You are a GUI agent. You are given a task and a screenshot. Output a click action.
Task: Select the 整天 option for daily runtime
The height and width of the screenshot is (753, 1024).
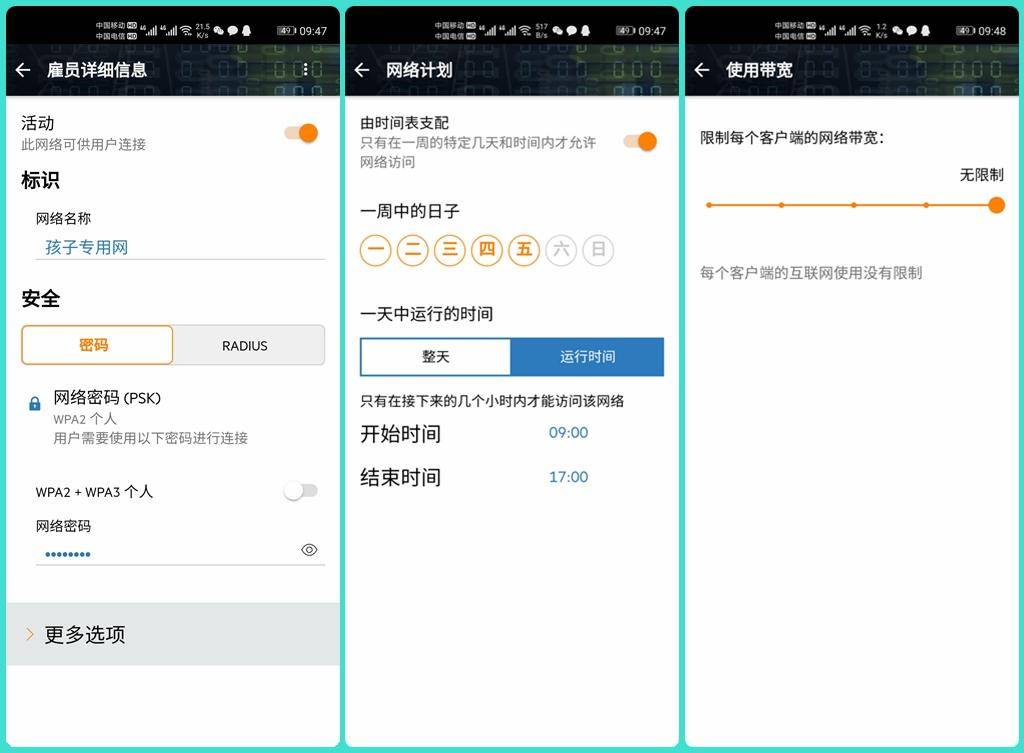434,356
